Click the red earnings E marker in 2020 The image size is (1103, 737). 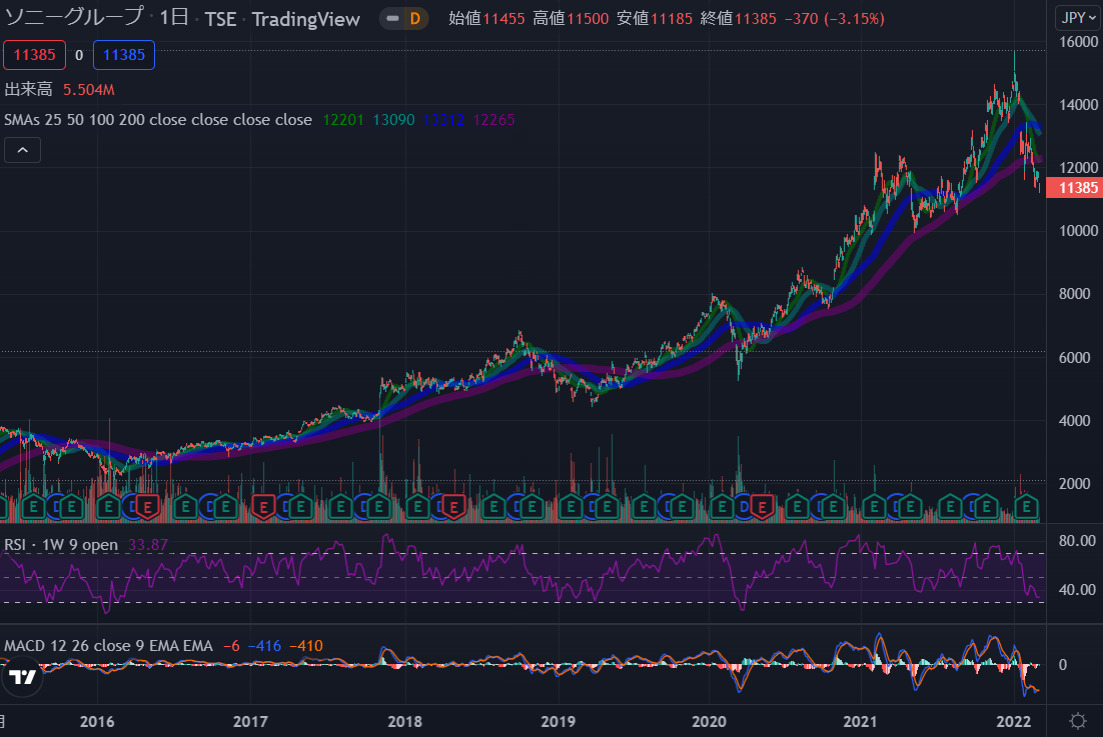[x=762, y=506]
